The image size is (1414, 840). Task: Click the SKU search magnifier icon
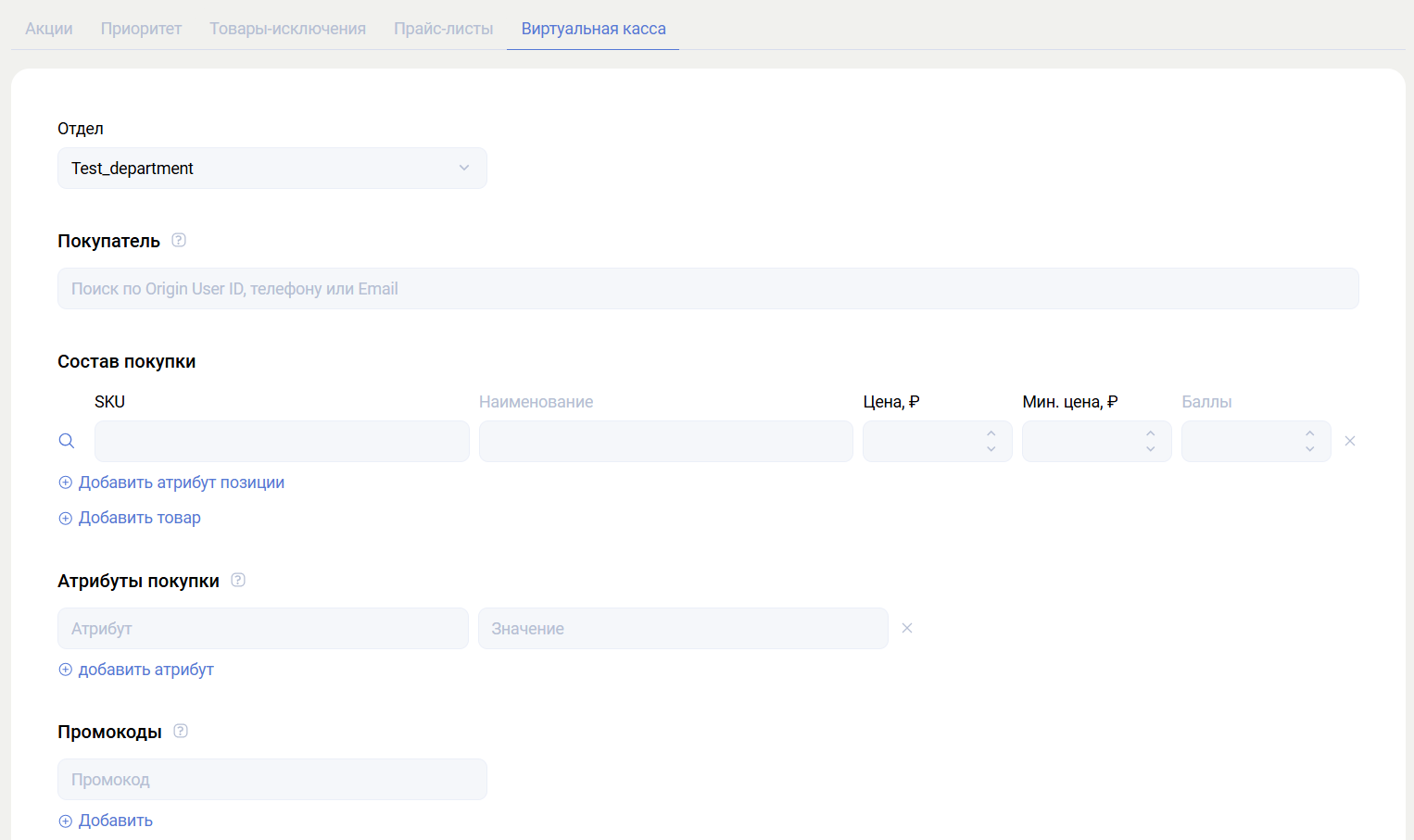(x=67, y=441)
